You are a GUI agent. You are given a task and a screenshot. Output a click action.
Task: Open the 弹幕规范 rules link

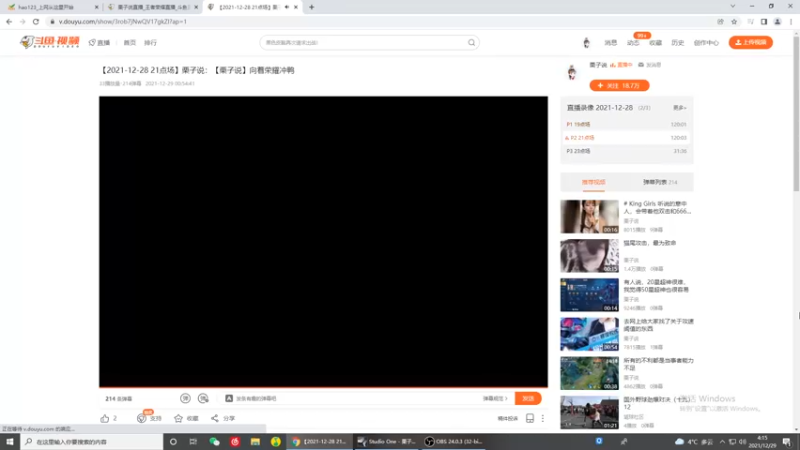(495, 398)
